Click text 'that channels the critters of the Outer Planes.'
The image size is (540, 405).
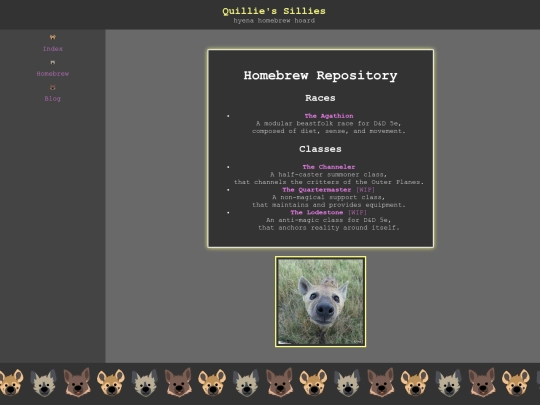(329, 182)
